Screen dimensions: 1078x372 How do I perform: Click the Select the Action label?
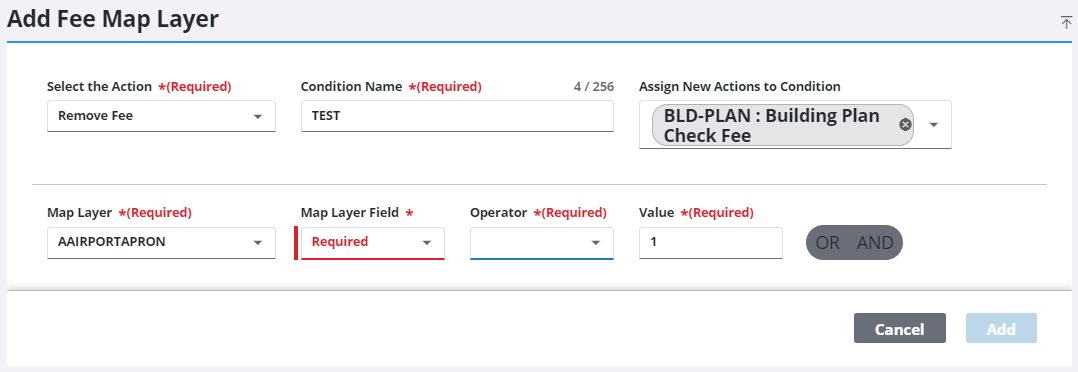tap(100, 87)
